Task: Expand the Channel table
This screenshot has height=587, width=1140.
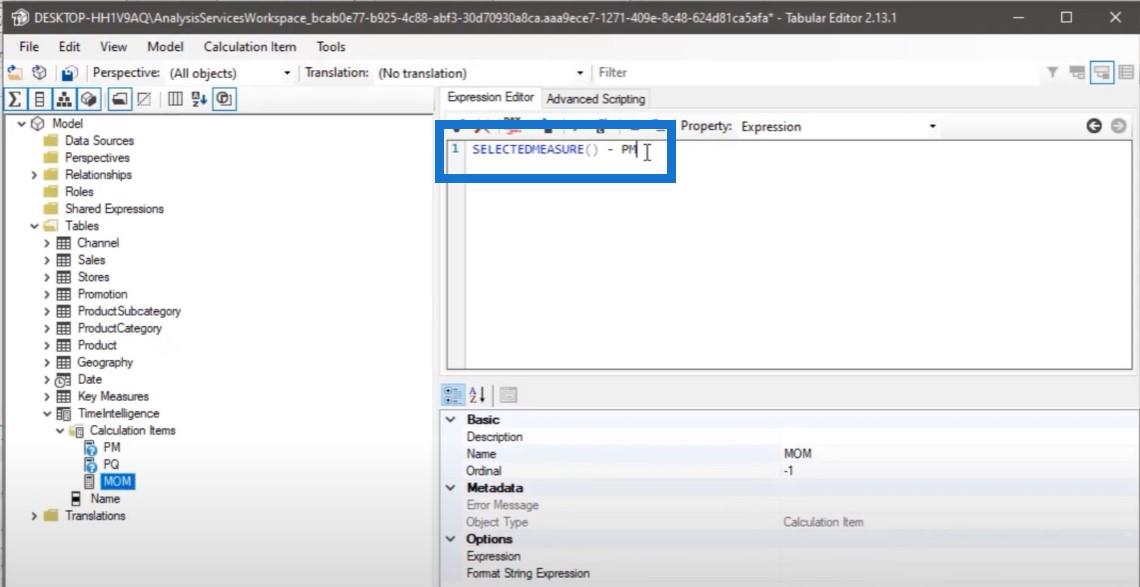Action: pyautogui.click(x=47, y=243)
